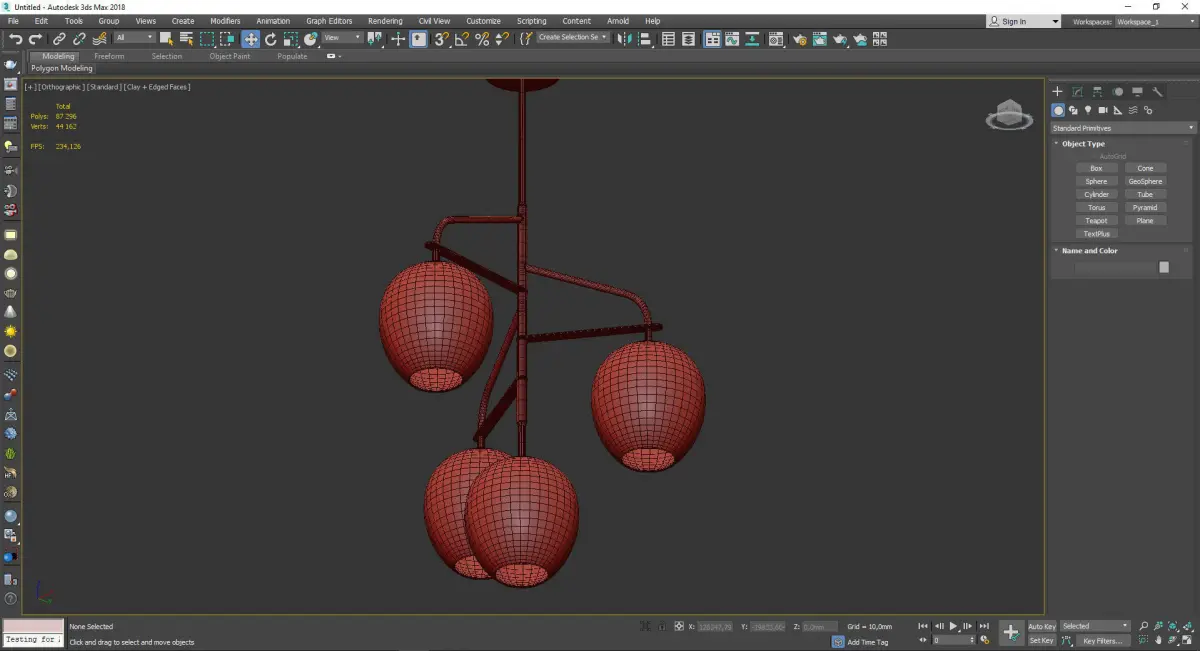Image resolution: width=1200 pixels, height=651 pixels.
Task: Choose the Rectangular Selection Region tool
Action: click(207, 39)
